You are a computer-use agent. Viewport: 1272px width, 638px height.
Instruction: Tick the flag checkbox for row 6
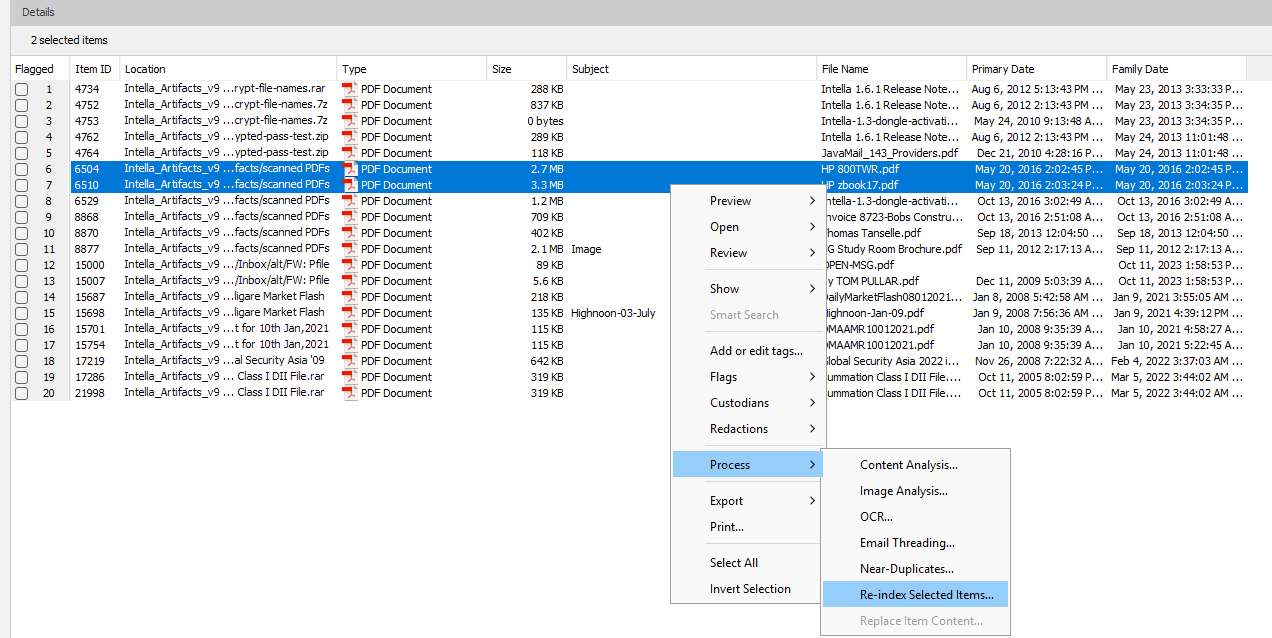click(x=21, y=169)
